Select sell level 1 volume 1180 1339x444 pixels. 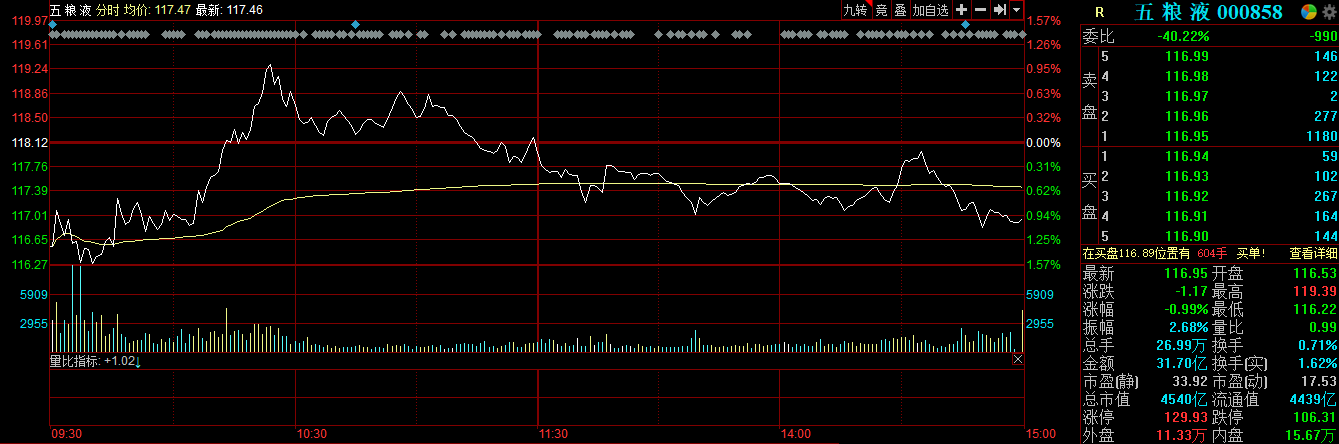(1321, 137)
